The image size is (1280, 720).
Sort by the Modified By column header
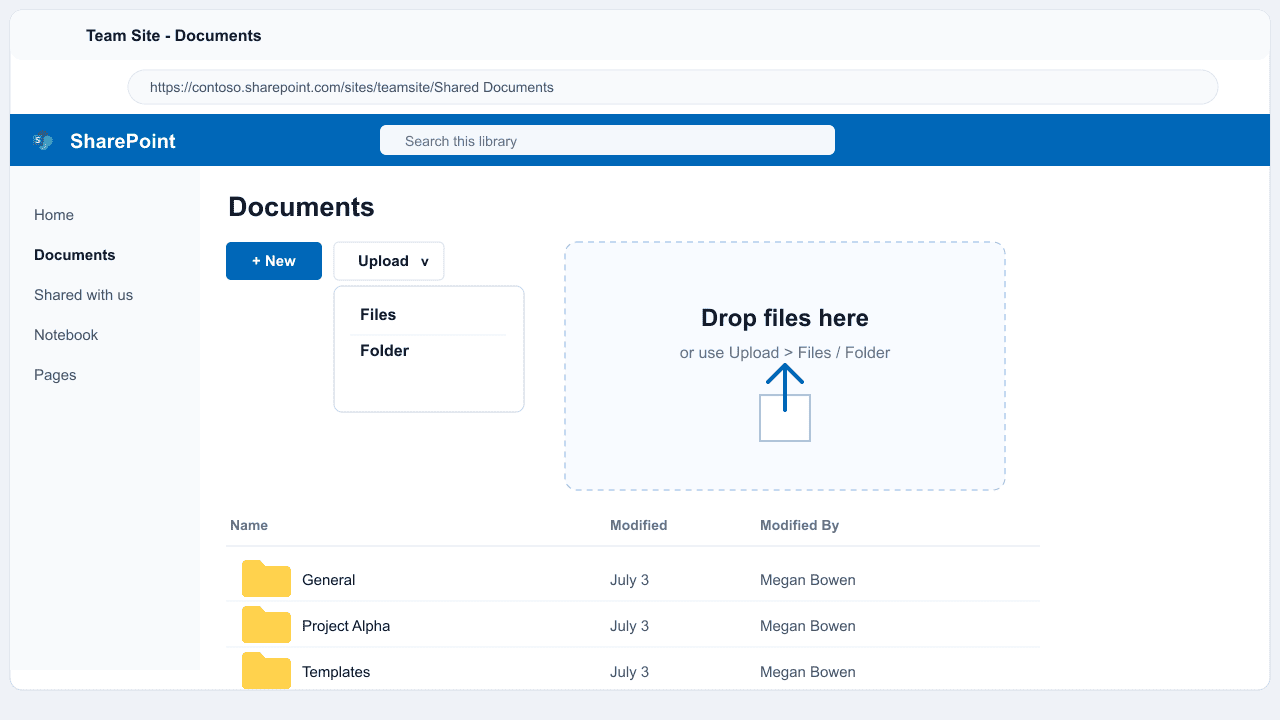pos(800,525)
